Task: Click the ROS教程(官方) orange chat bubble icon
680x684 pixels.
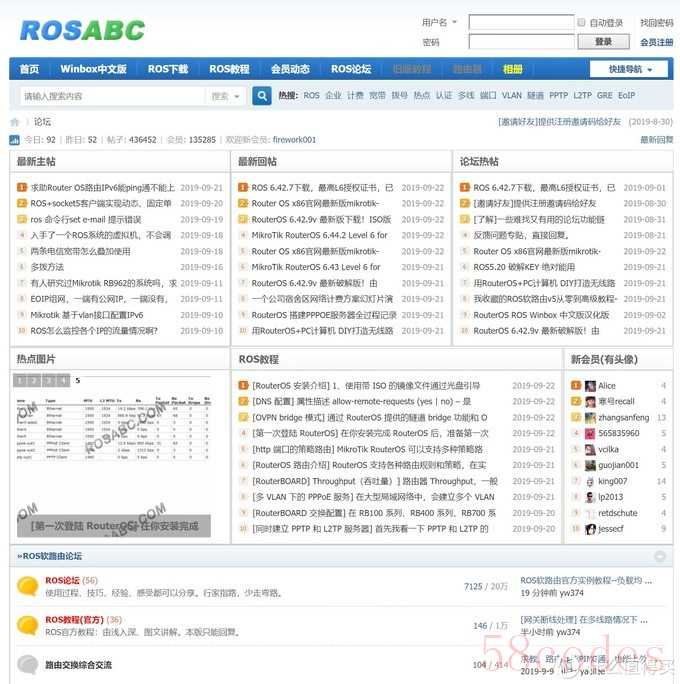Action: click(28, 626)
